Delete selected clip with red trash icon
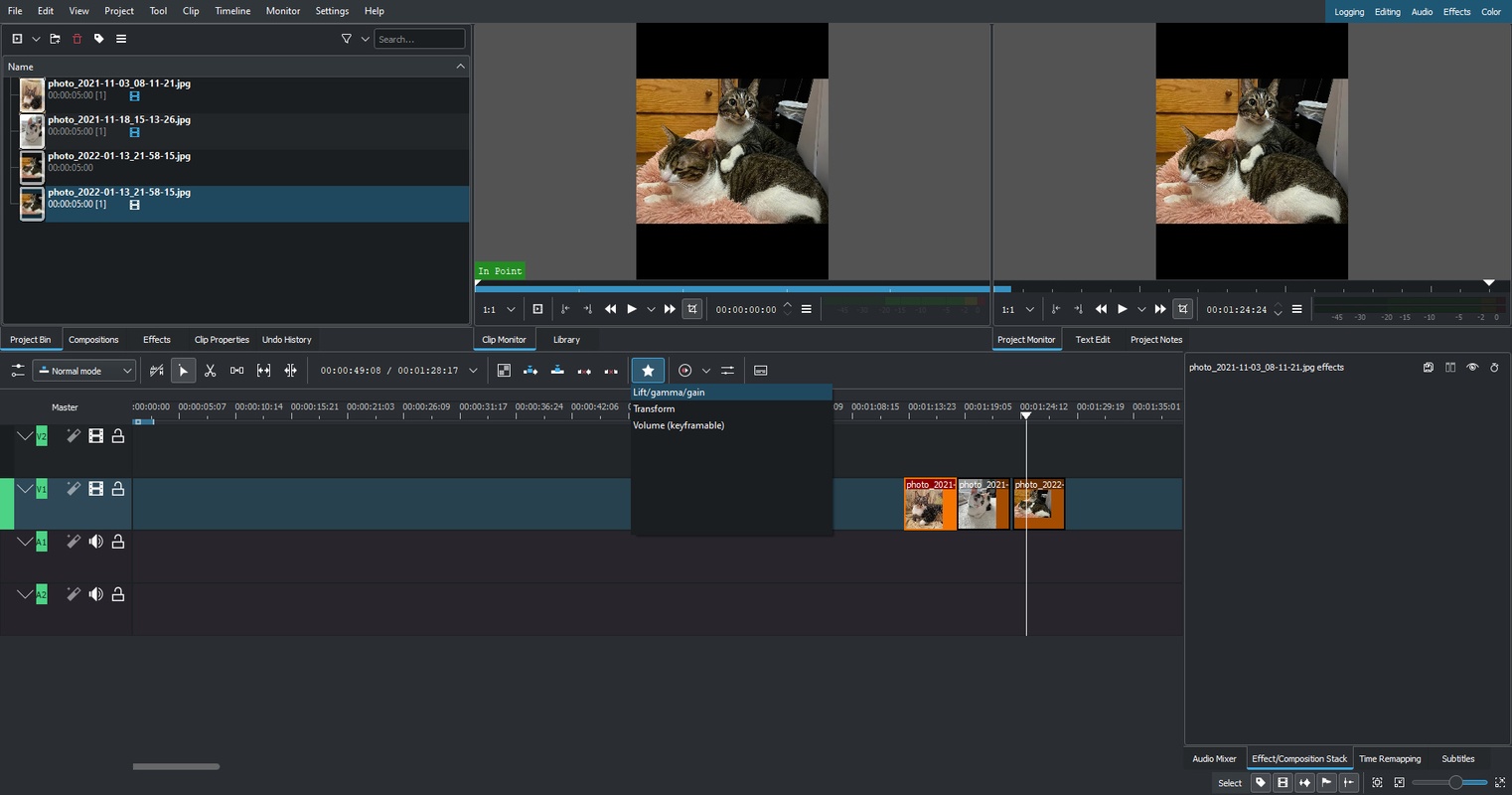 [76, 39]
